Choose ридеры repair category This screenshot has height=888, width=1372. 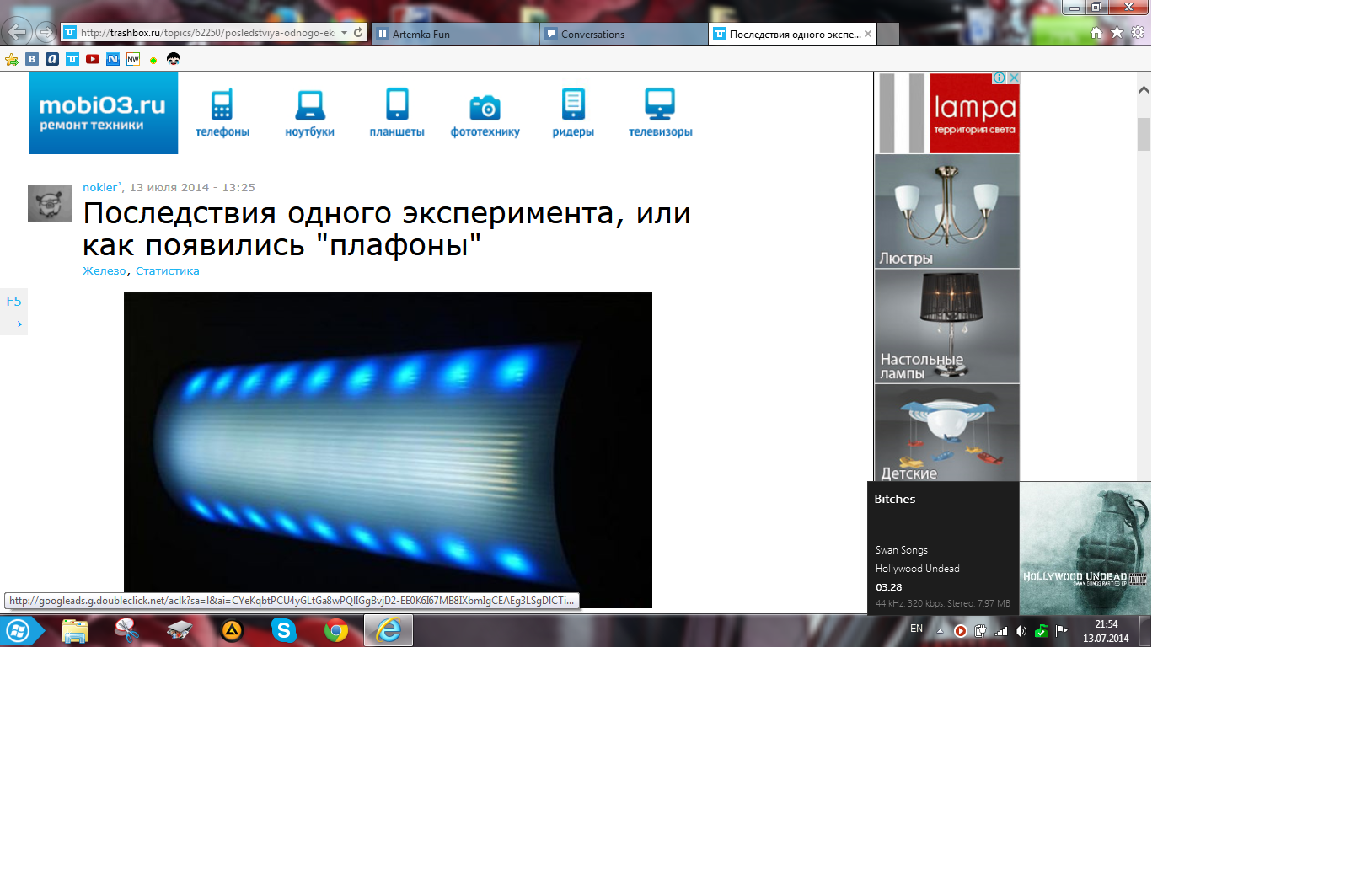pyautogui.click(x=573, y=113)
